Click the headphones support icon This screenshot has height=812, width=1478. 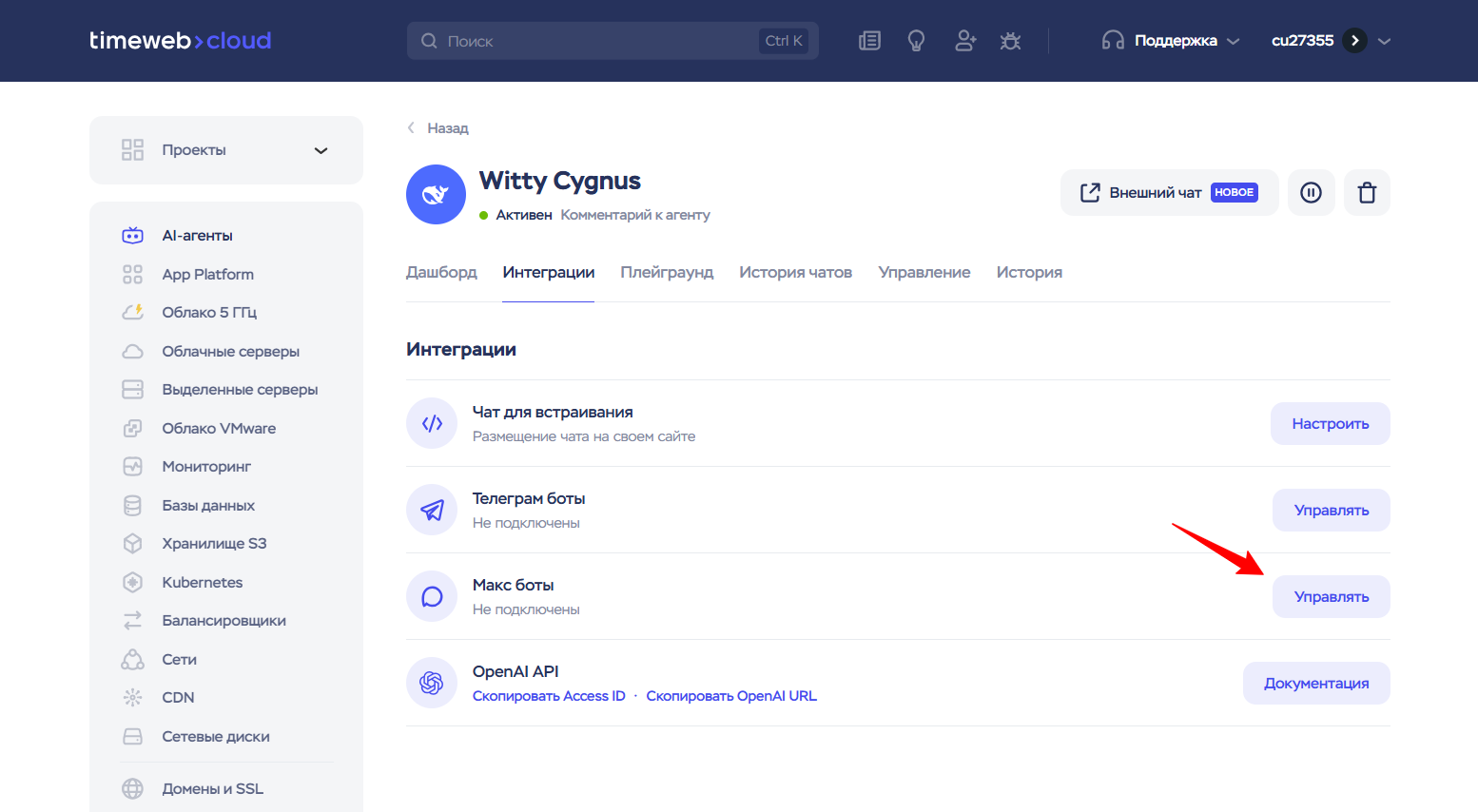point(1113,41)
